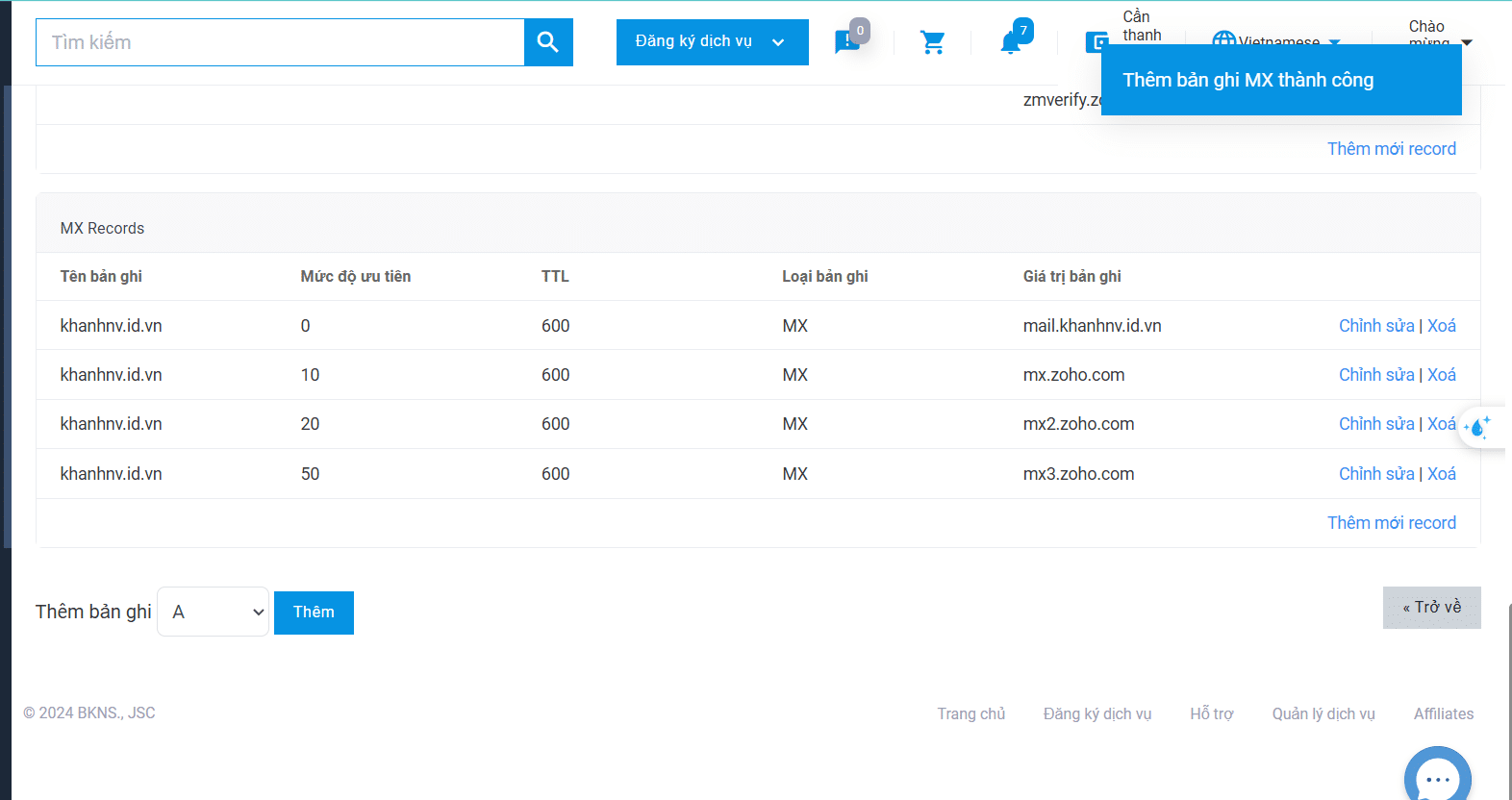Click the search magnifier button
Viewport: 1512px width, 800px height.
click(548, 42)
